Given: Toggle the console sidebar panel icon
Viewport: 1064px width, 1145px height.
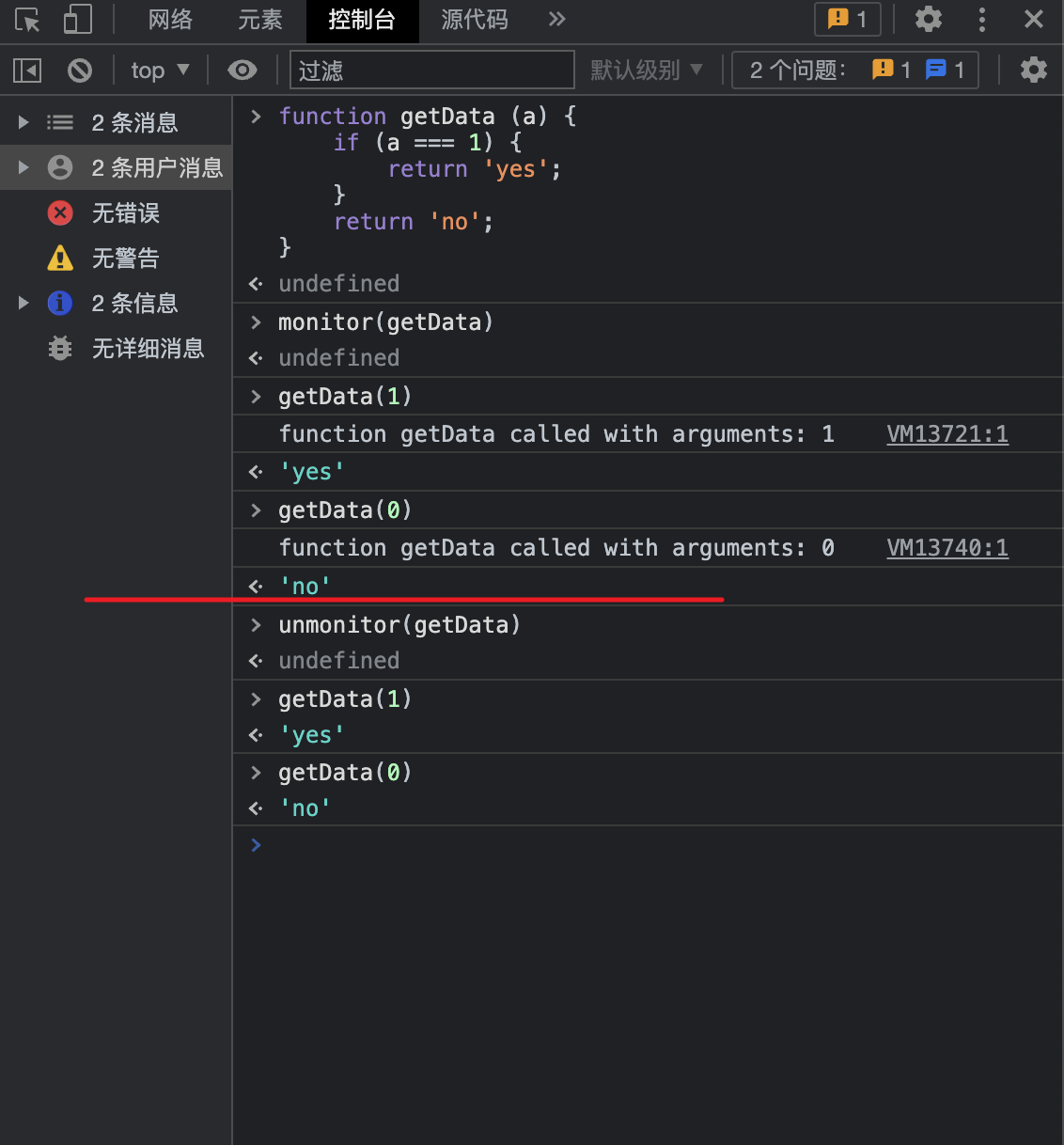Looking at the screenshot, I should pyautogui.click(x=27, y=71).
